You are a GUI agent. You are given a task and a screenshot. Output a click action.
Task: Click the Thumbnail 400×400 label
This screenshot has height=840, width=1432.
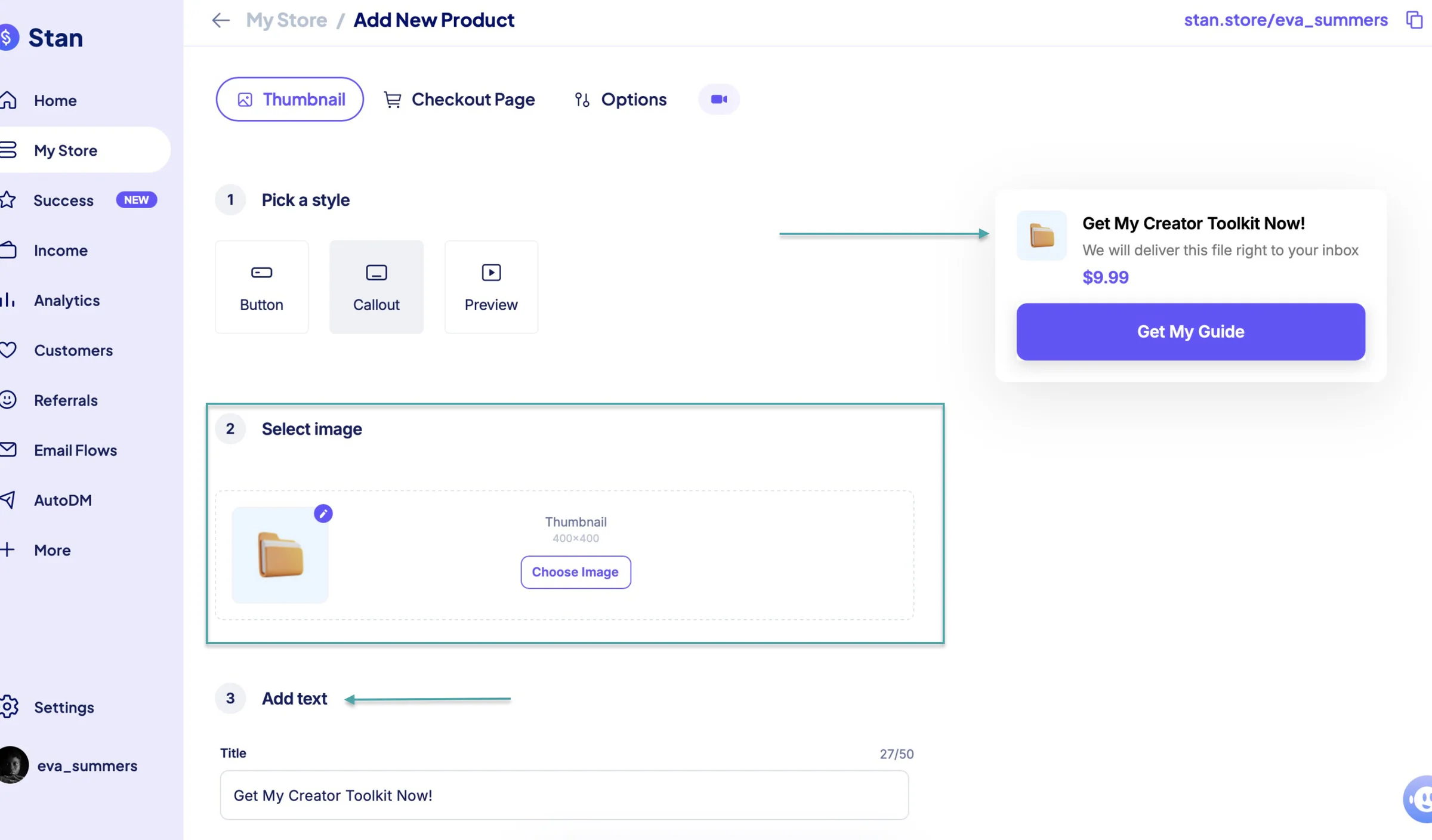coord(576,529)
